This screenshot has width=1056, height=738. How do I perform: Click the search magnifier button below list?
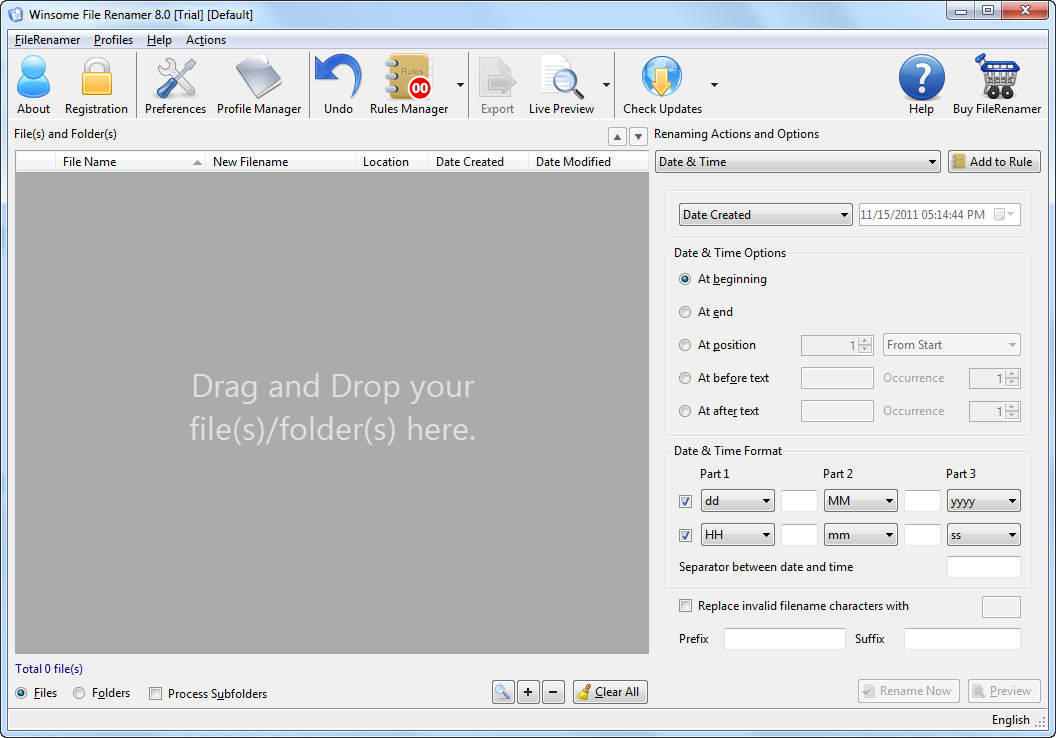click(x=503, y=692)
